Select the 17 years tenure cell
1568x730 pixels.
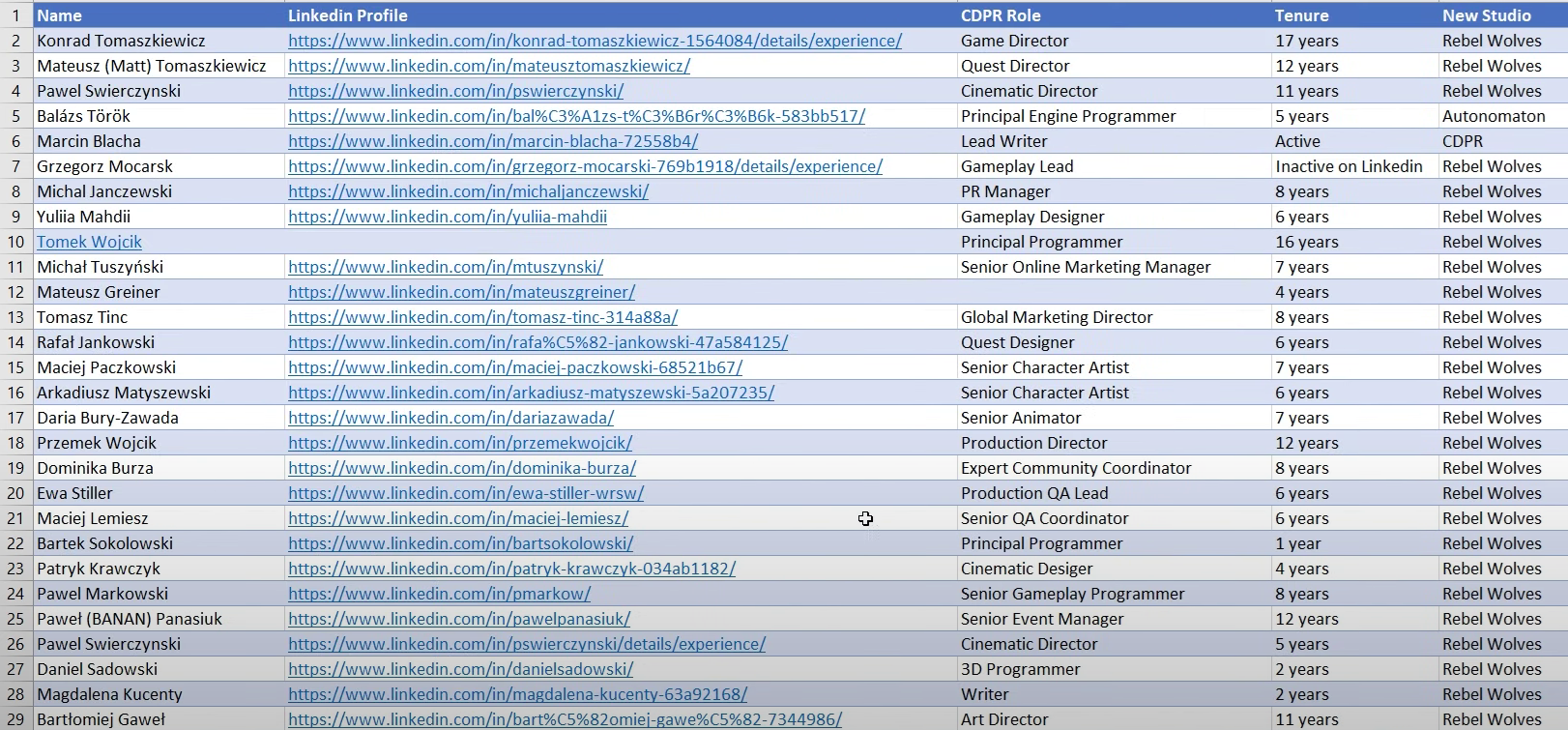(1354, 41)
